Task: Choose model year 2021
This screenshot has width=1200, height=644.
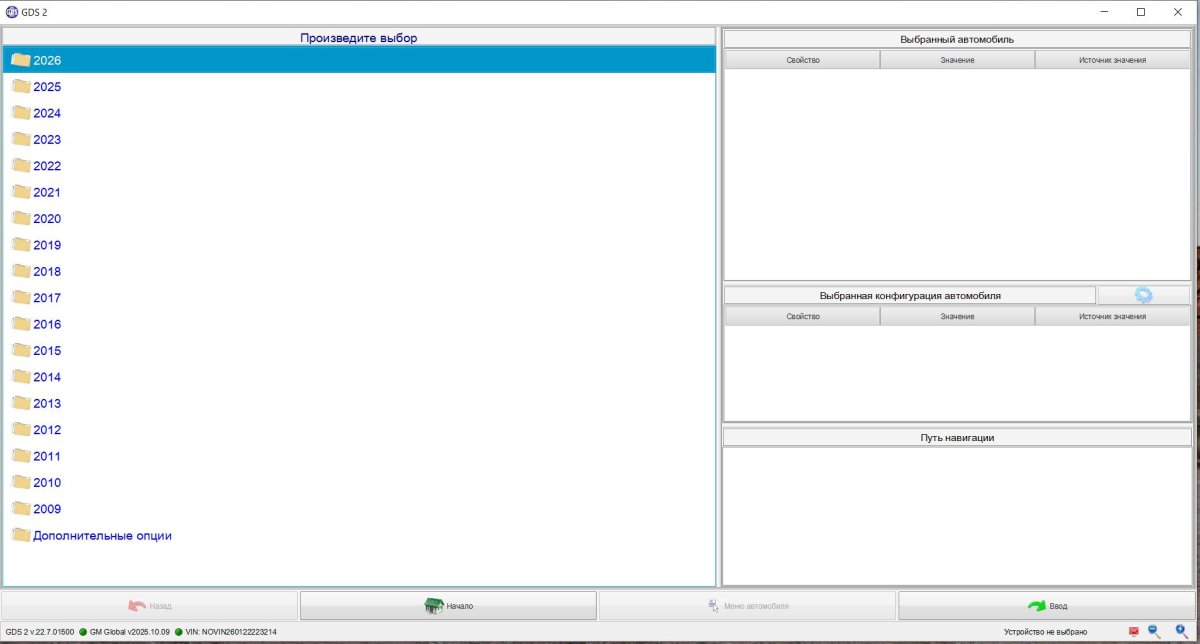Action: coord(359,192)
